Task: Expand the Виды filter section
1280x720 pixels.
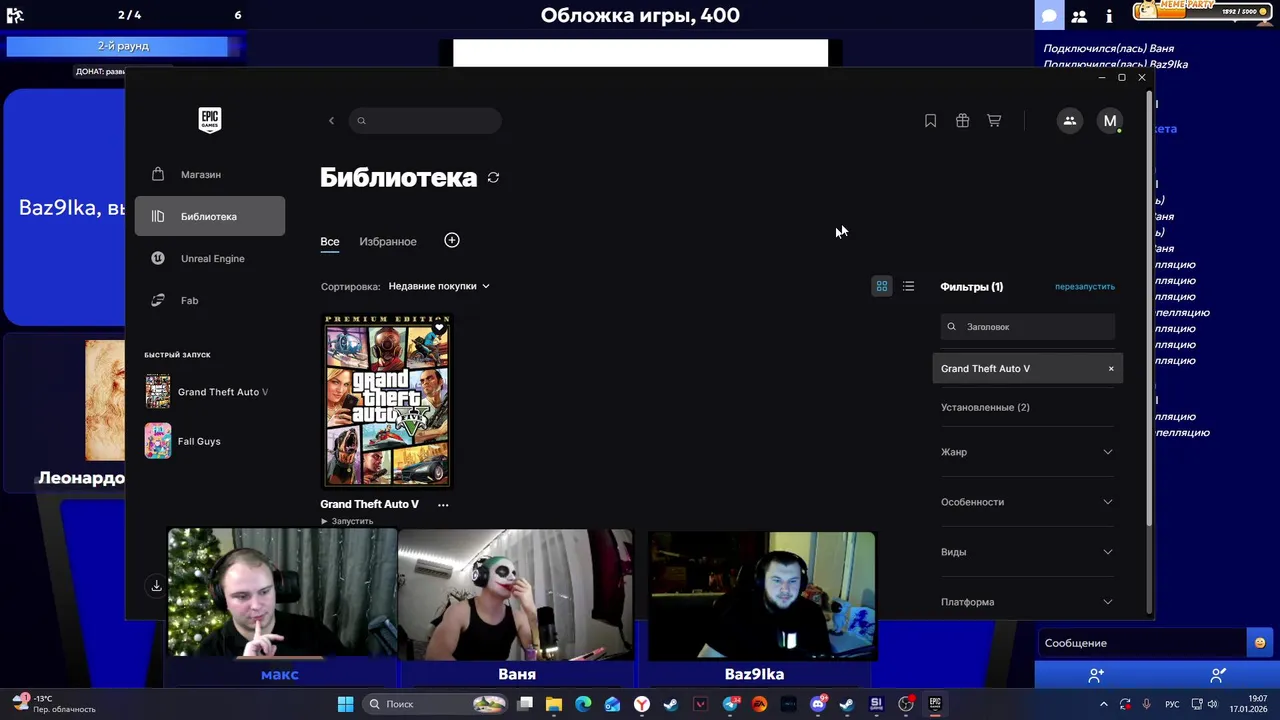Action: (1027, 552)
